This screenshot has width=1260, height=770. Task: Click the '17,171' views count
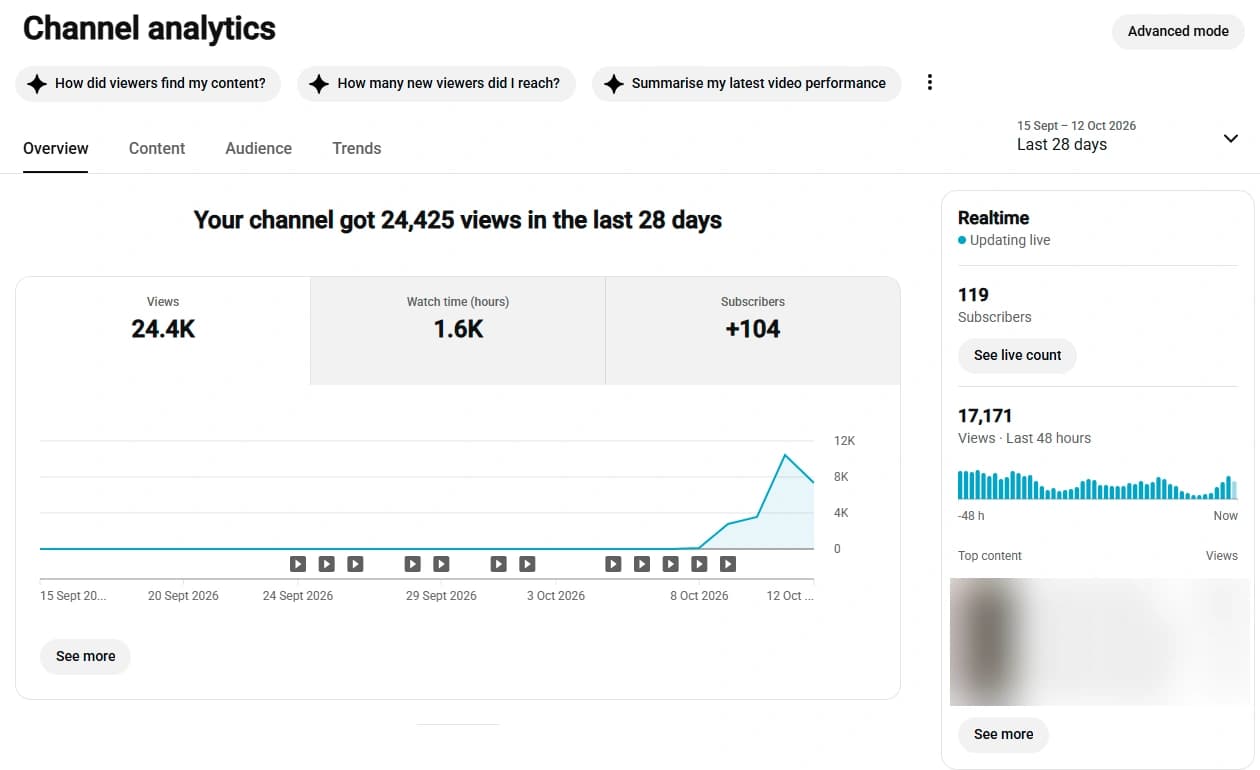985,416
